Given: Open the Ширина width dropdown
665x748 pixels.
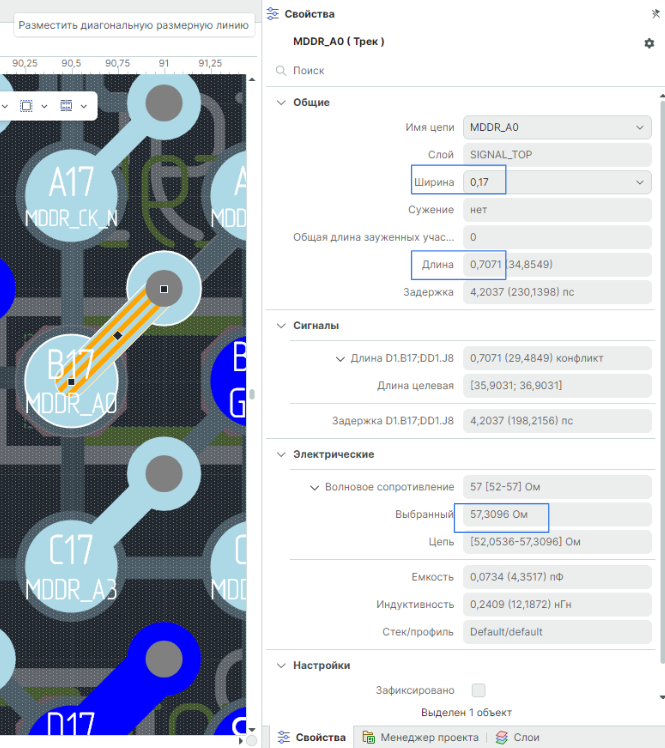Looking at the screenshot, I should point(639,182).
